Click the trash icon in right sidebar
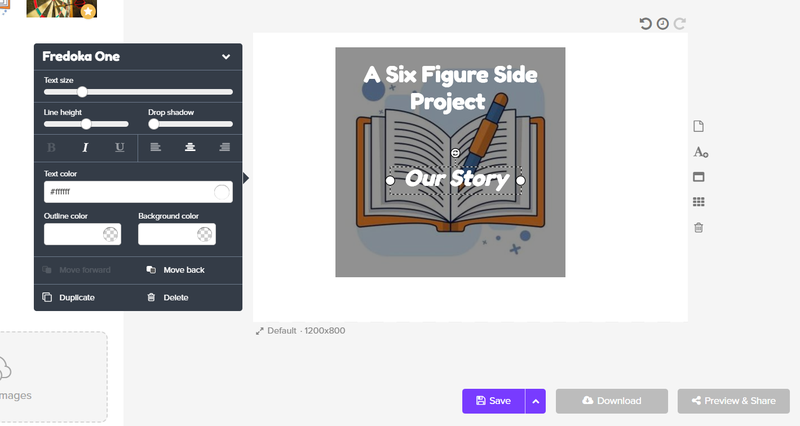Screen dimensions: 800x426 [698, 228]
